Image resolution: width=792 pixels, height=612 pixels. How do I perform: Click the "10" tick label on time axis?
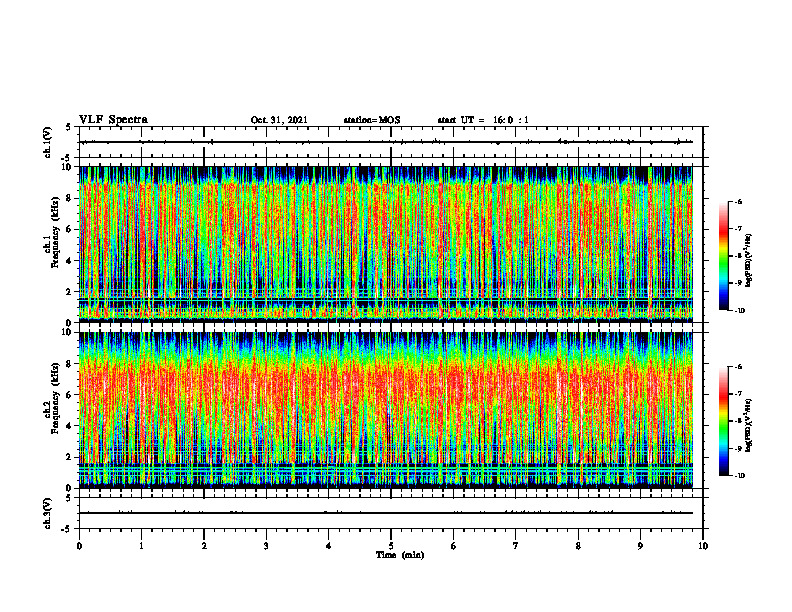(703, 546)
